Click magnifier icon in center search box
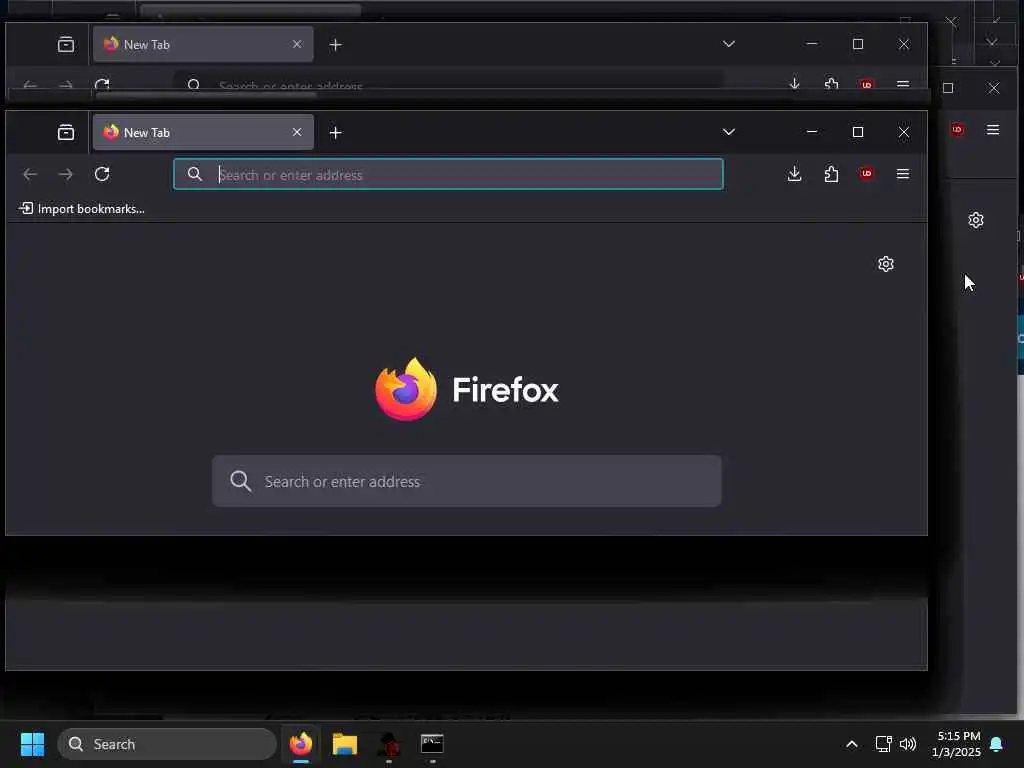Image resolution: width=1024 pixels, height=768 pixels. coord(240,481)
